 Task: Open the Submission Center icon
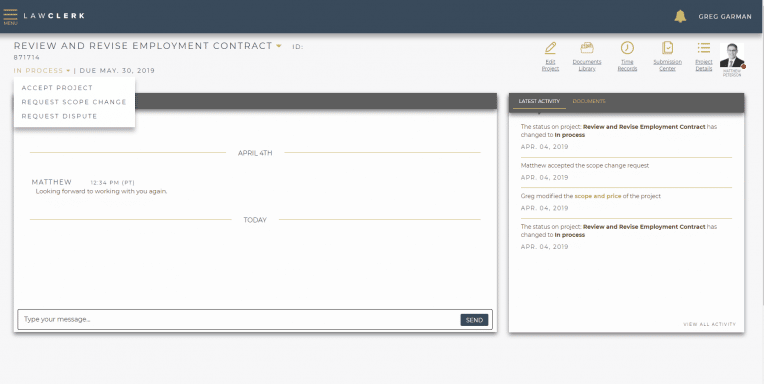(668, 48)
